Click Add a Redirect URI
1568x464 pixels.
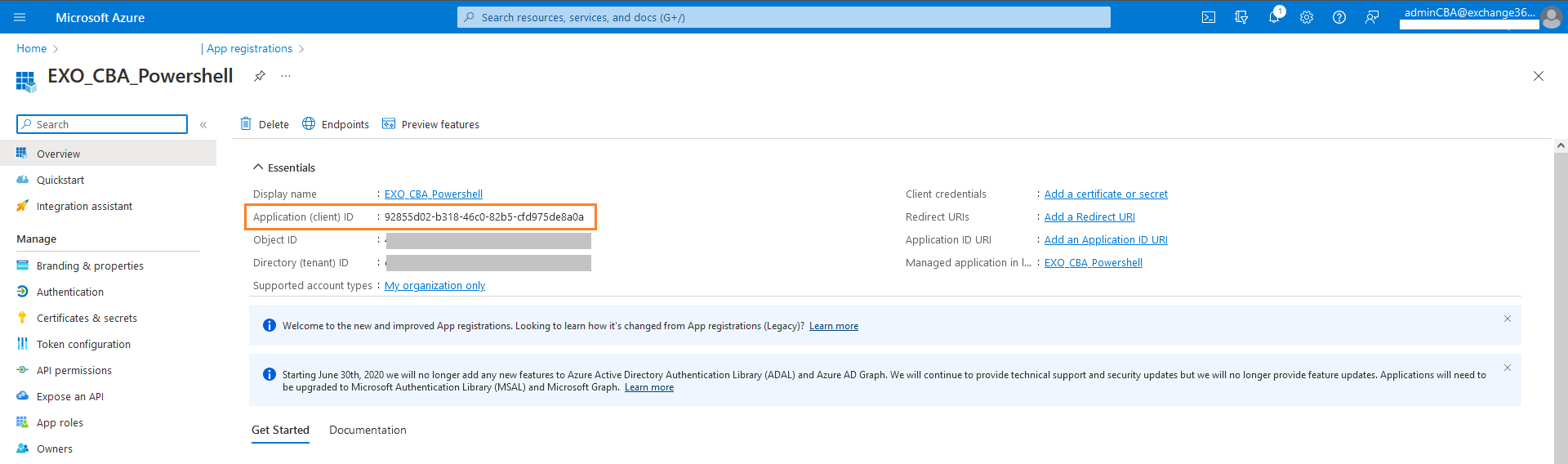pos(1089,217)
